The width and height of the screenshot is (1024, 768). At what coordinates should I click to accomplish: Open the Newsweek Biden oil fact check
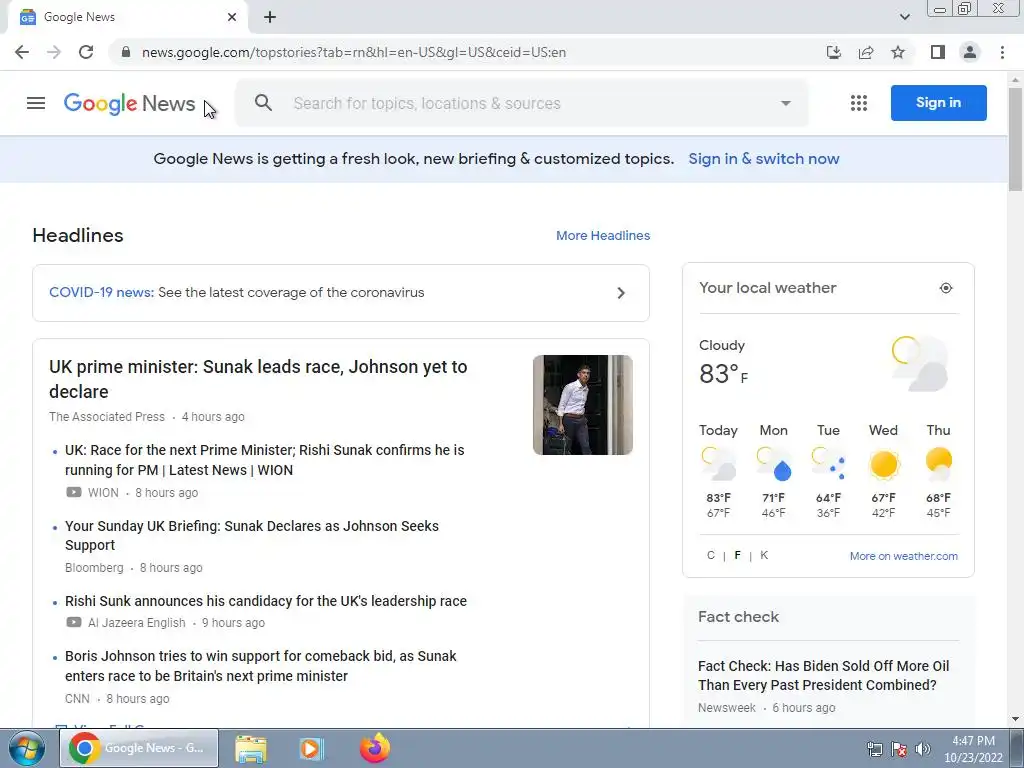[x=824, y=675]
